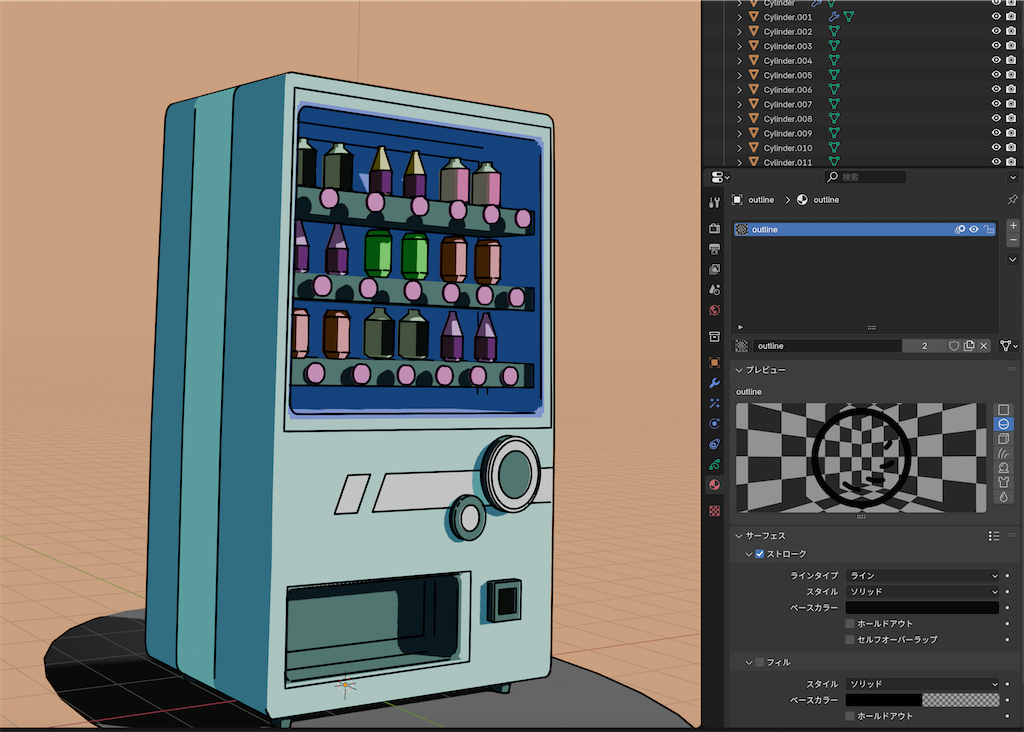Screen dimensions: 1024x732
Task: Open the Modifiers wrench tab
Action: (x=714, y=383)
